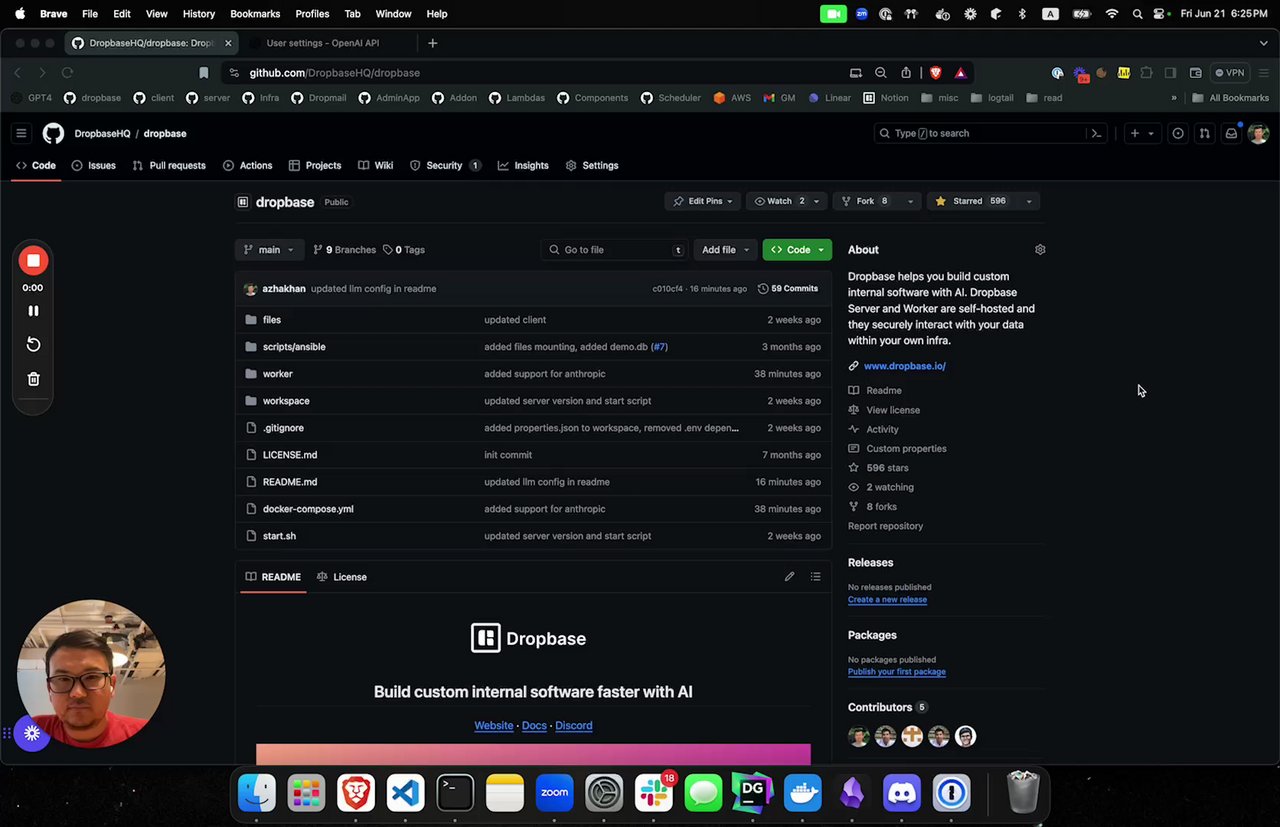The width and height of the screenshot is (1280, 827).
Task: Open Discord from the dock
Action: point(902,793)
